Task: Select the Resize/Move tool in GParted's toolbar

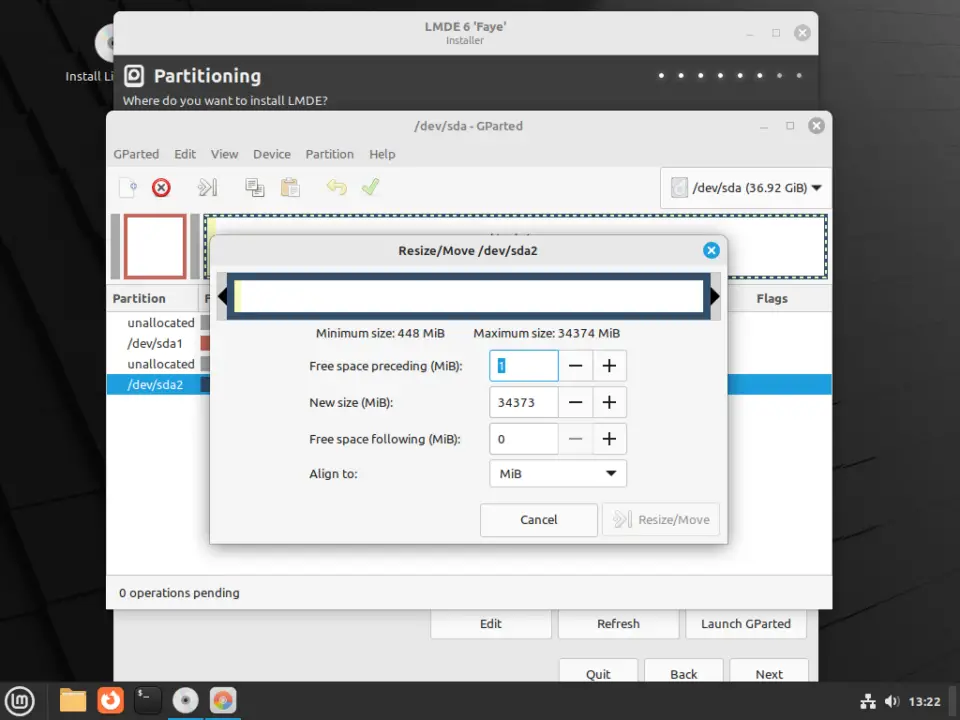Action: tap(208, 187)
